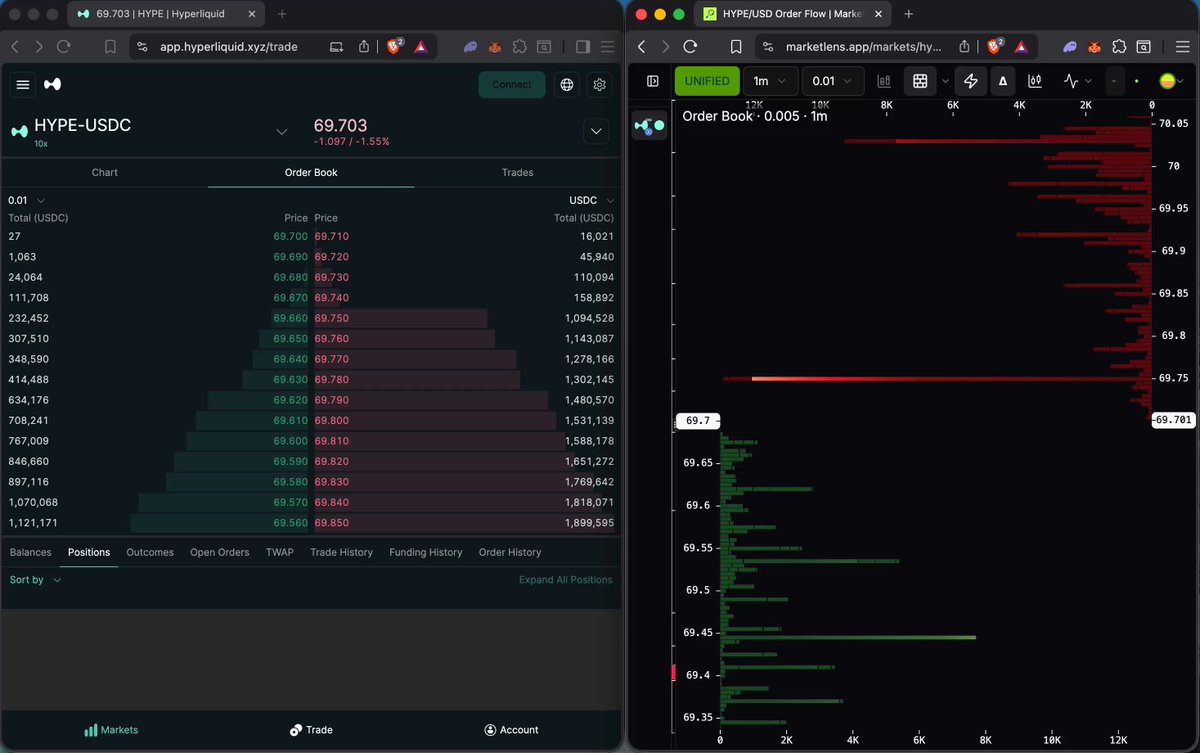Bookmark the Hyperliquid page
This screenshot has width=1200, height=753.
[x=110, y=46]
